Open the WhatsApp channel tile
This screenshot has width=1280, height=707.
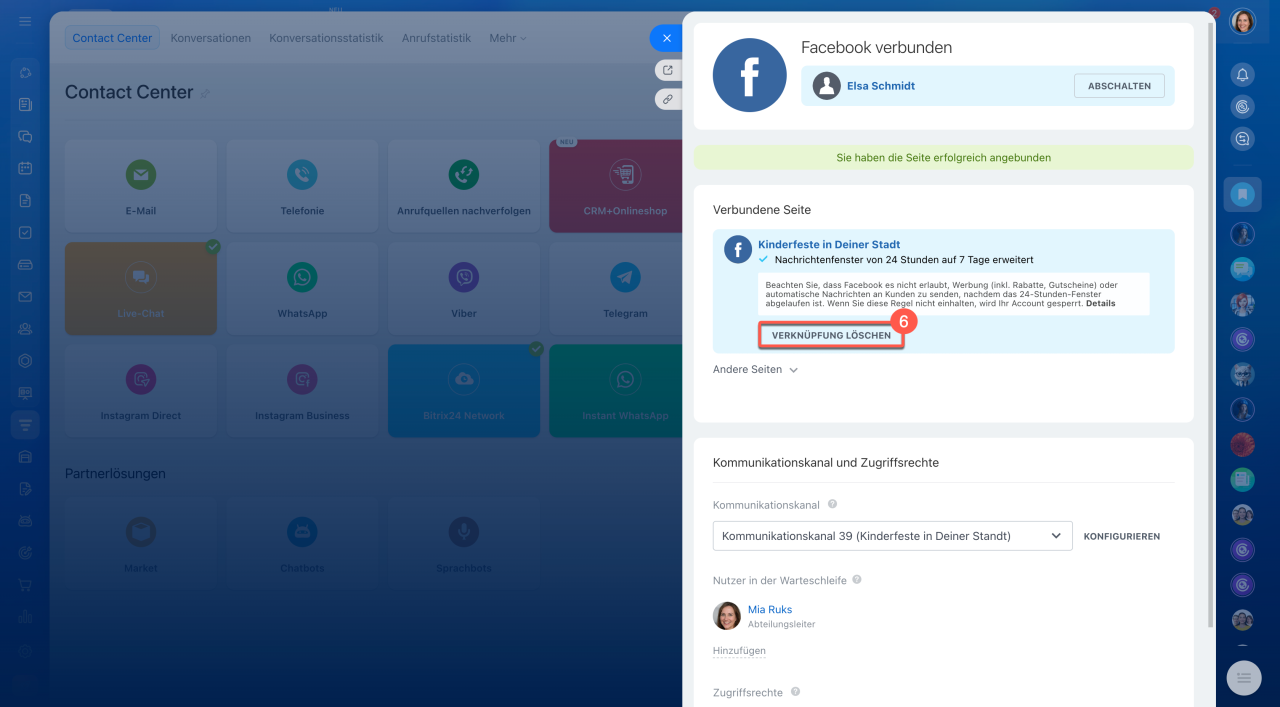[302, 289]
